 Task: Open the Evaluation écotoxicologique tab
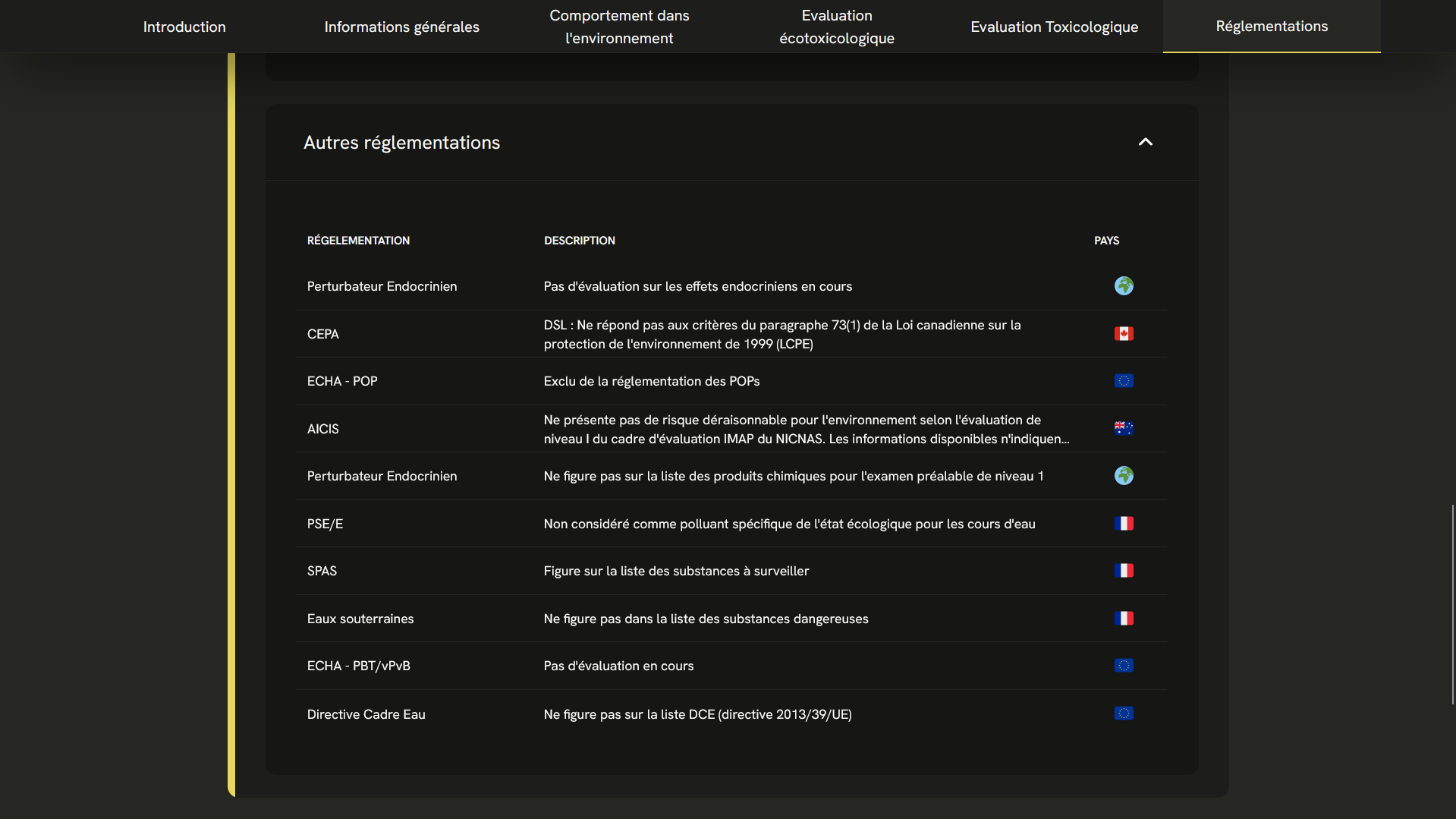pyautogui.click(x=837, y=27)
